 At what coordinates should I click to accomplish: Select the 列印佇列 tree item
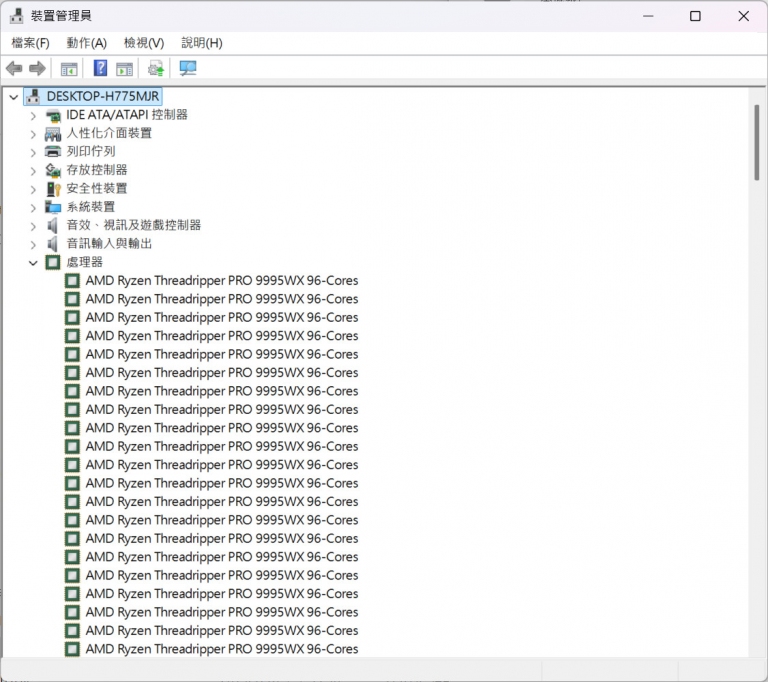(x=90, y=151)
